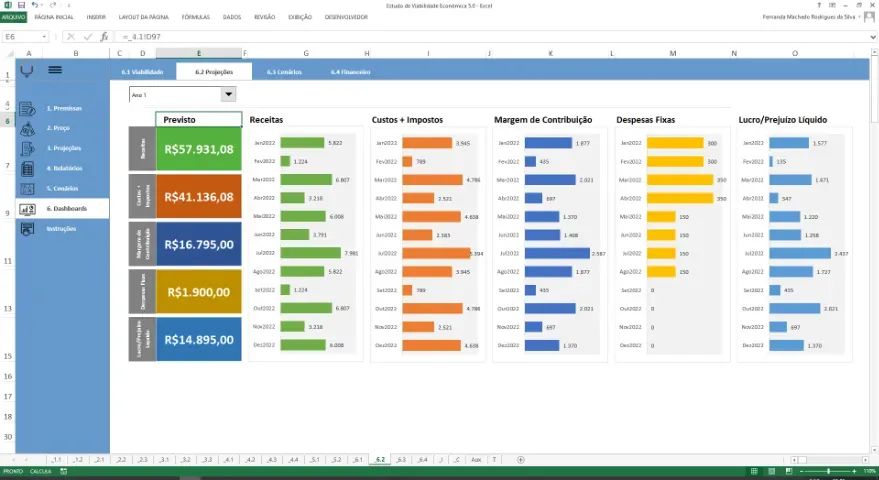This screenshot has width=879, height=480.
Task: Switch to the 6.1 Viabilidade dashboard tab
Action: point(142,72)
